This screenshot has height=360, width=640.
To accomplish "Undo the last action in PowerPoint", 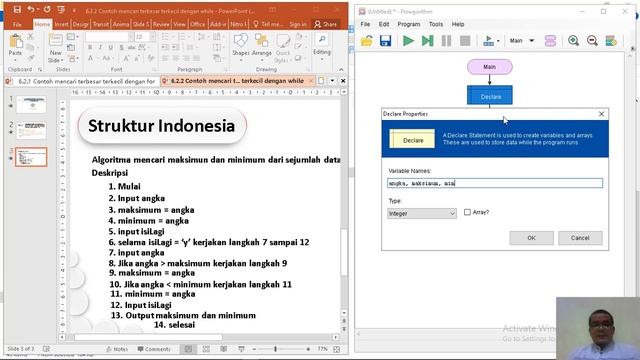I will (31, 9).
